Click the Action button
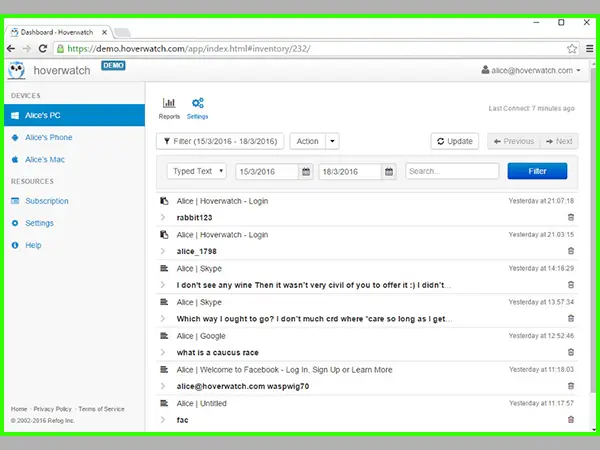The width and height of the screenshot is (600, 450). point(308,141)
